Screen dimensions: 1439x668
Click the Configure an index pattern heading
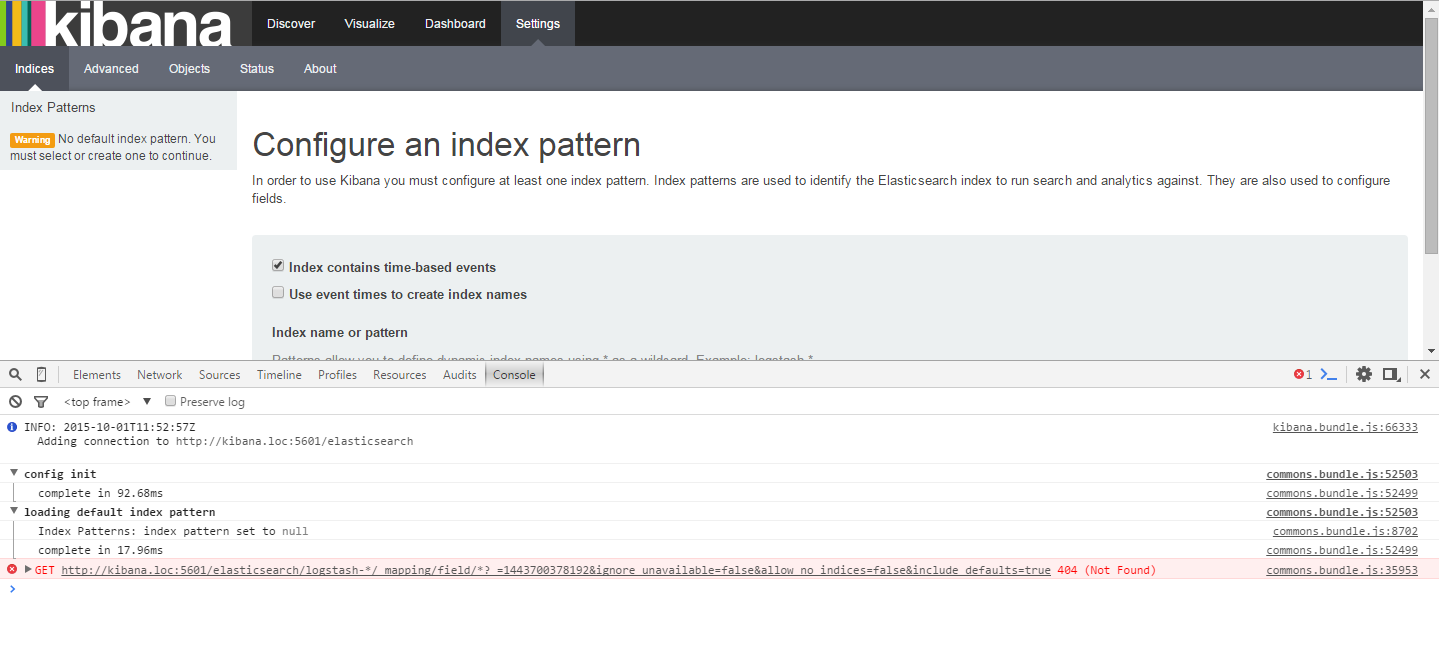(x=446, y=145)
